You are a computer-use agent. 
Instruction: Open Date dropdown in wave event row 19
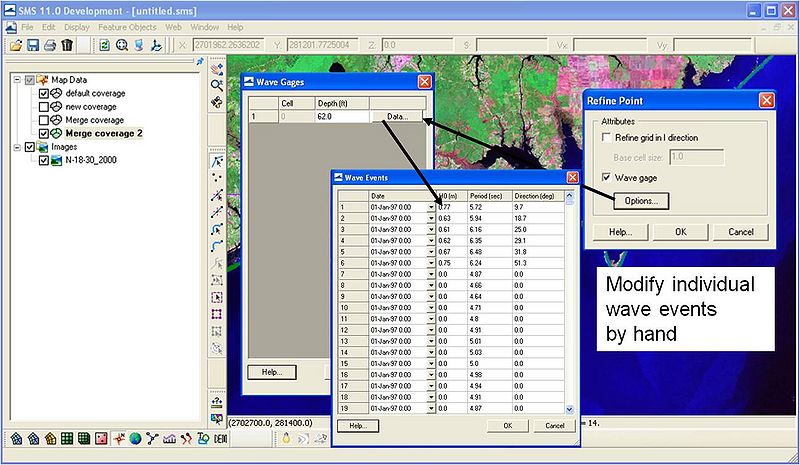[431, 408]
